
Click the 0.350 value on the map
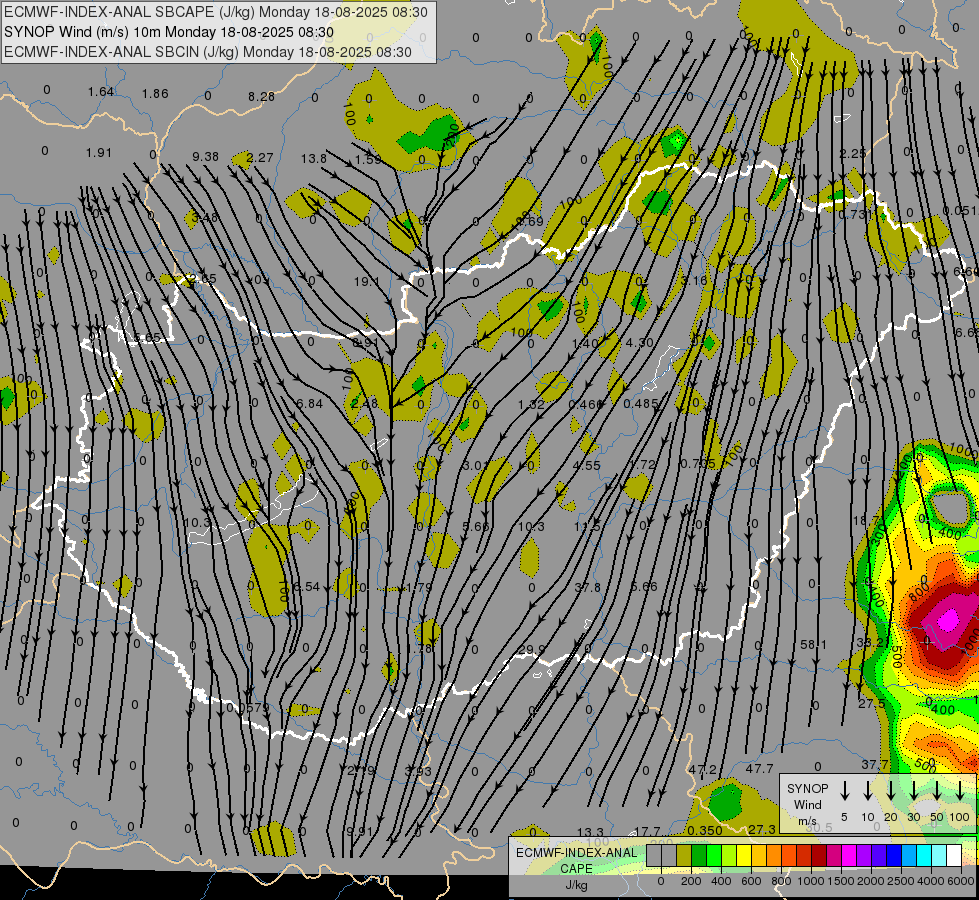[705, 830]
